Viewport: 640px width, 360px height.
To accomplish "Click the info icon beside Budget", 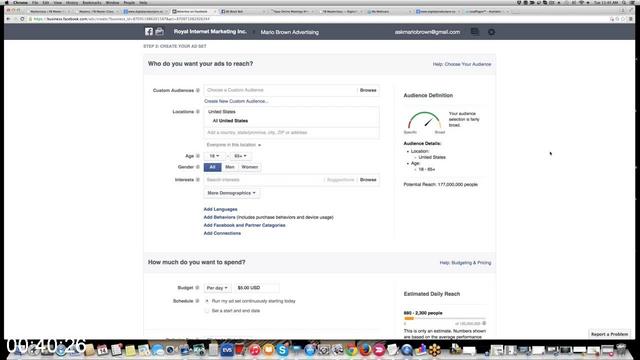I will [x=197, y=288].
